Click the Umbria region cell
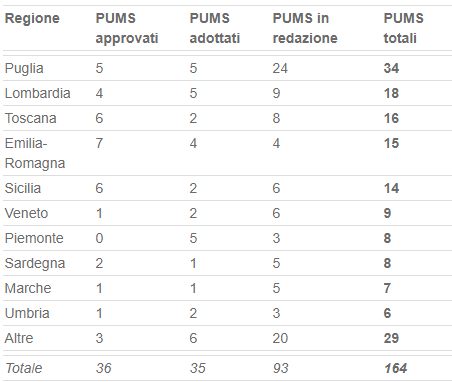The height and width of the screenshot is (382, 452). point(27,313)
